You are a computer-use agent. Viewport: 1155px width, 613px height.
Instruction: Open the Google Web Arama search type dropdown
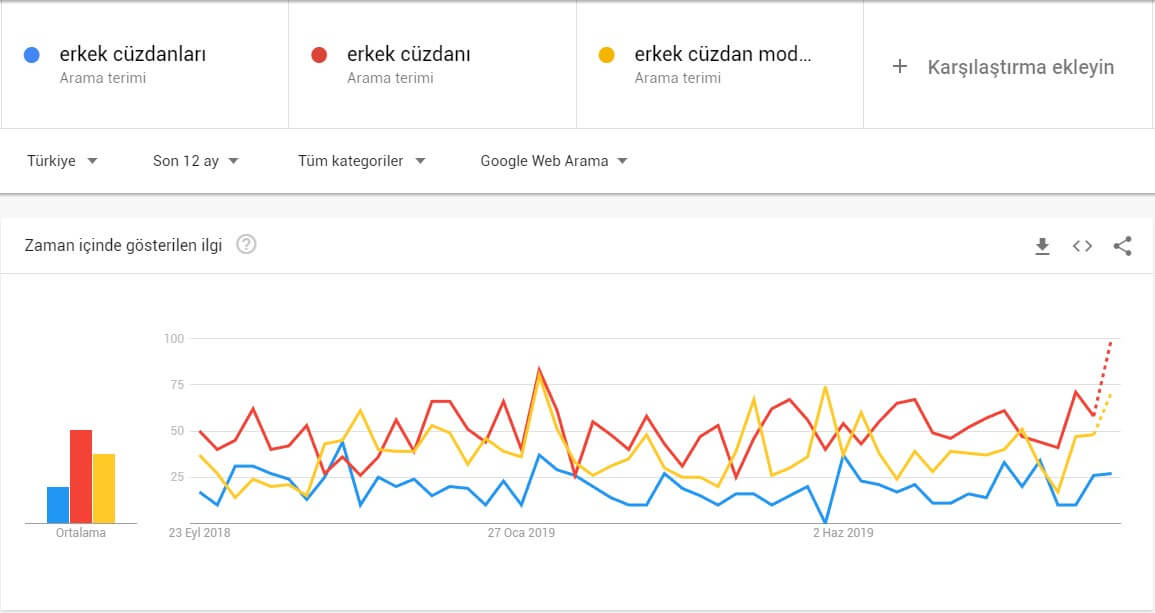(x=551, y=160)
